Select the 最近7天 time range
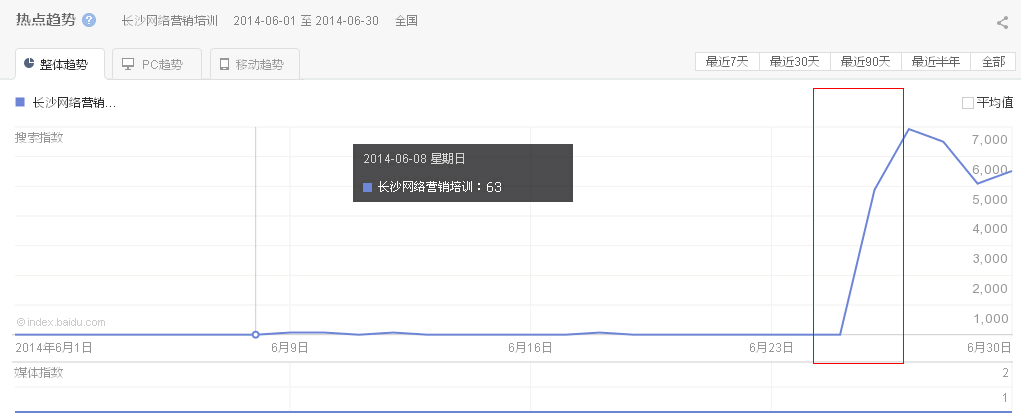1021x415 pixels. coord(727,62)
